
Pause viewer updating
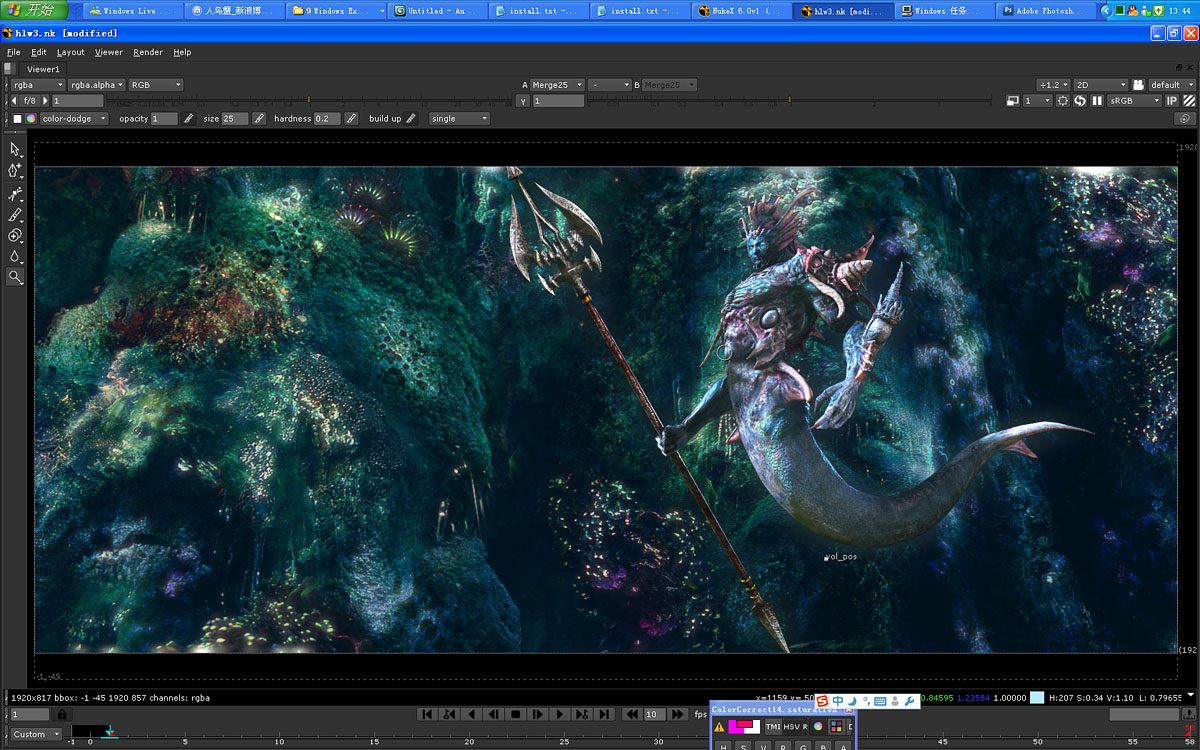pos(1097,101)
